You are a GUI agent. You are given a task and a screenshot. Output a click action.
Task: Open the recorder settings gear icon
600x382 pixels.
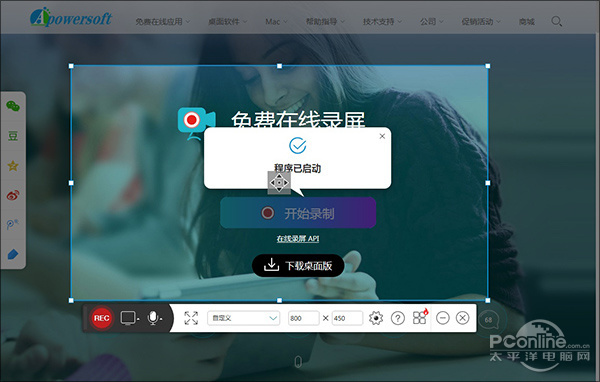pyautogui.click(x=376, y=318)
